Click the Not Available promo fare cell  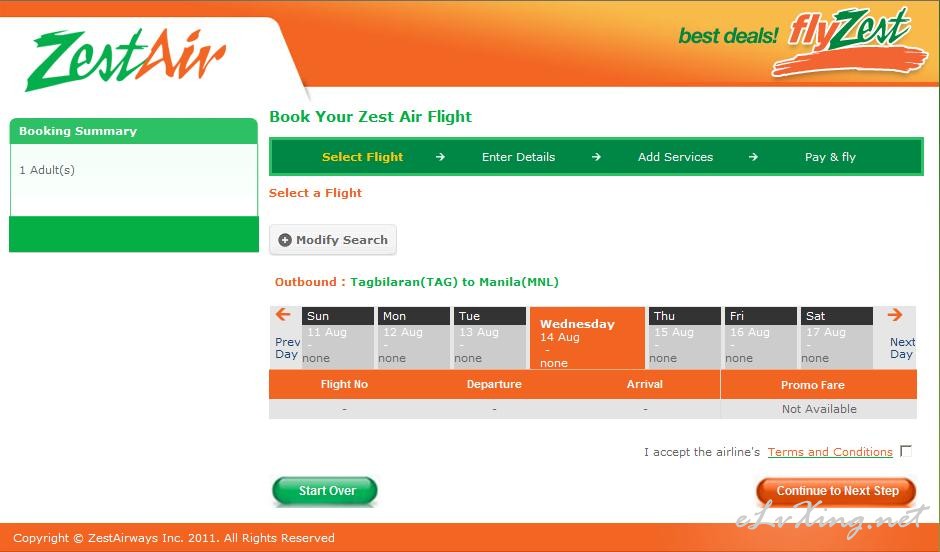coord(819,409)
